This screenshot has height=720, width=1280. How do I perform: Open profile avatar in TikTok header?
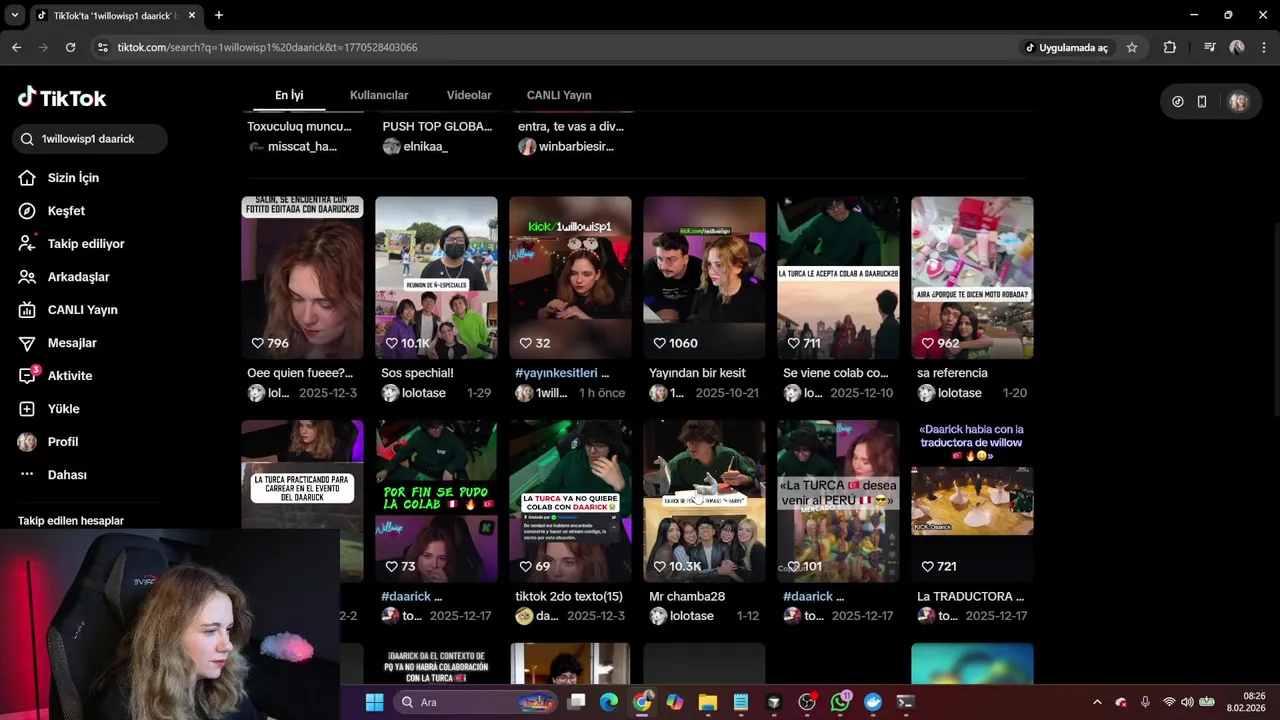[x=1238, y=102]
